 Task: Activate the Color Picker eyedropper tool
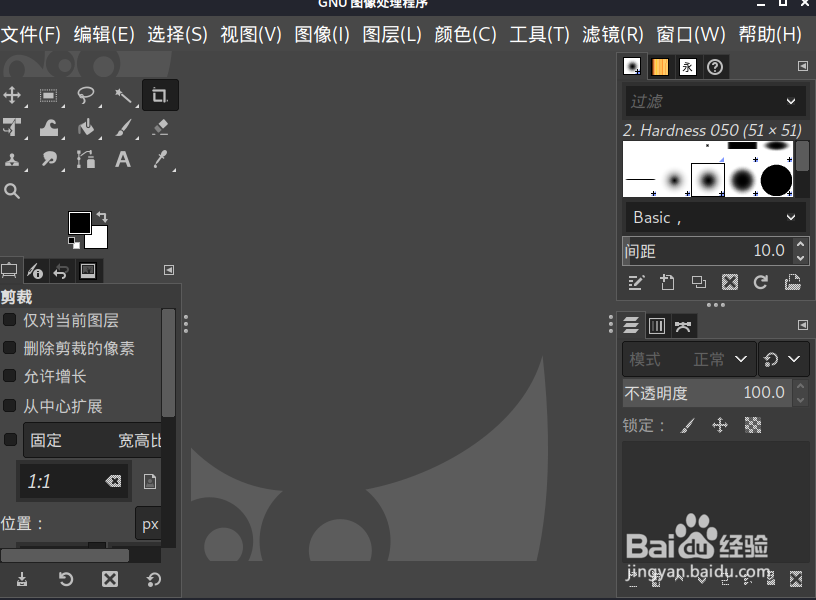(x=160, y=160)
